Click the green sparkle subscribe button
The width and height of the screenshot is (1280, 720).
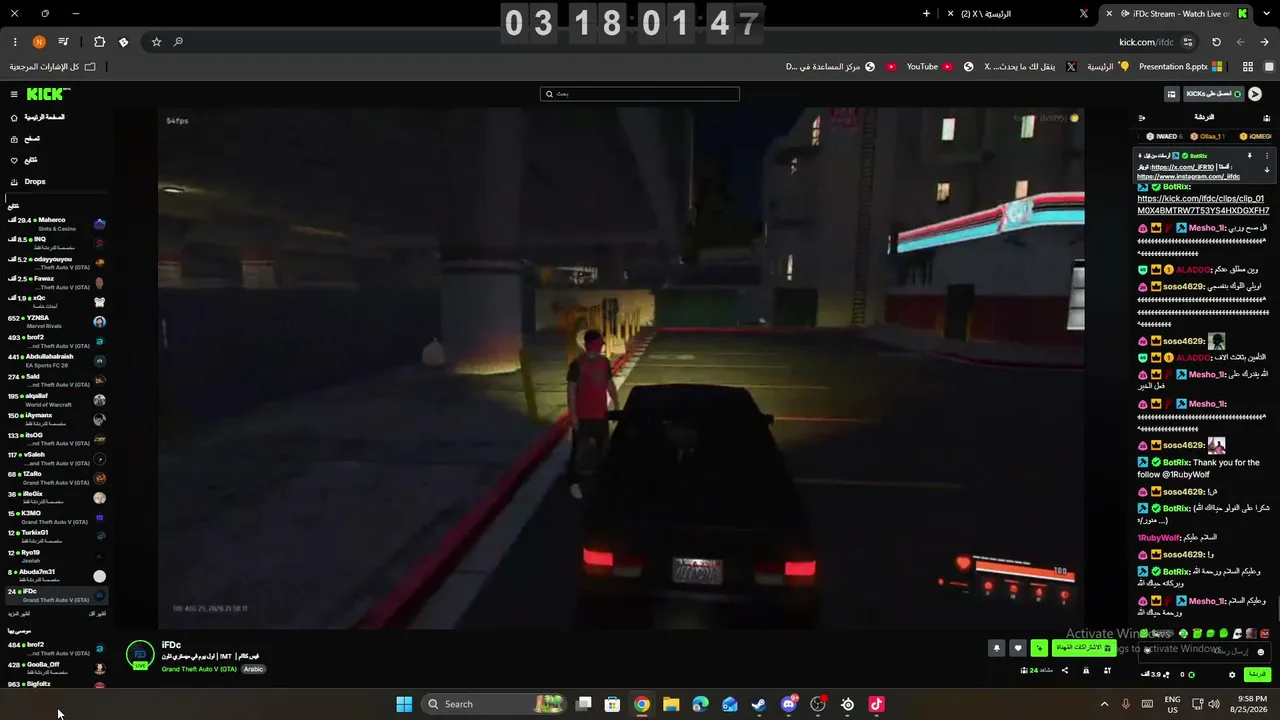[1040, 648]
